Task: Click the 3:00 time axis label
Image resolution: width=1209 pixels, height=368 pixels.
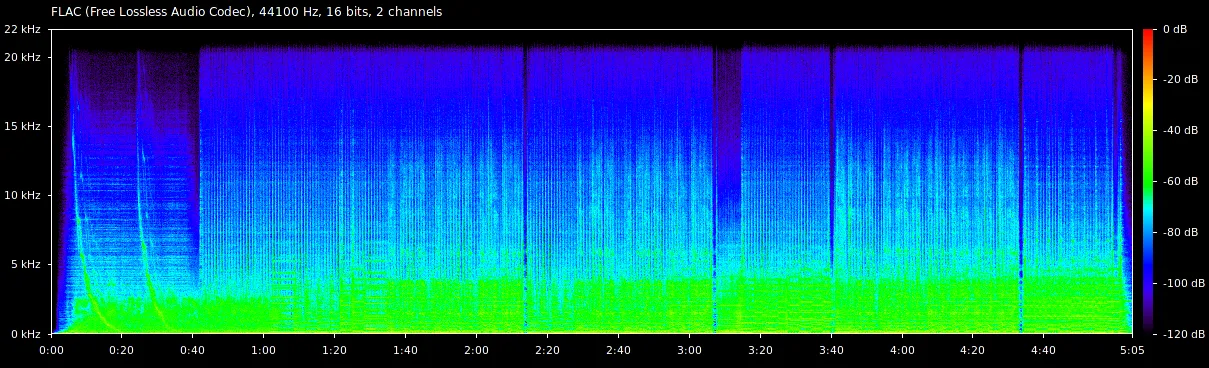Action: [690, 351]
